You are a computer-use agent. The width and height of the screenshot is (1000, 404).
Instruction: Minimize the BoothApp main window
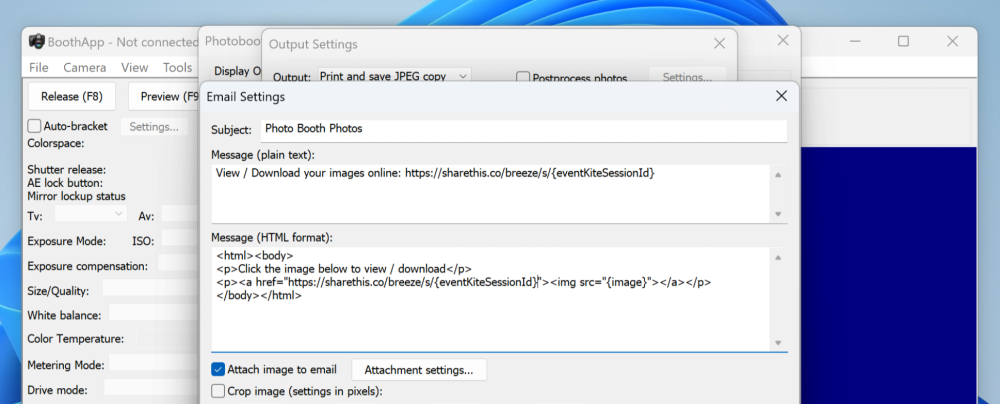point(855,41)
